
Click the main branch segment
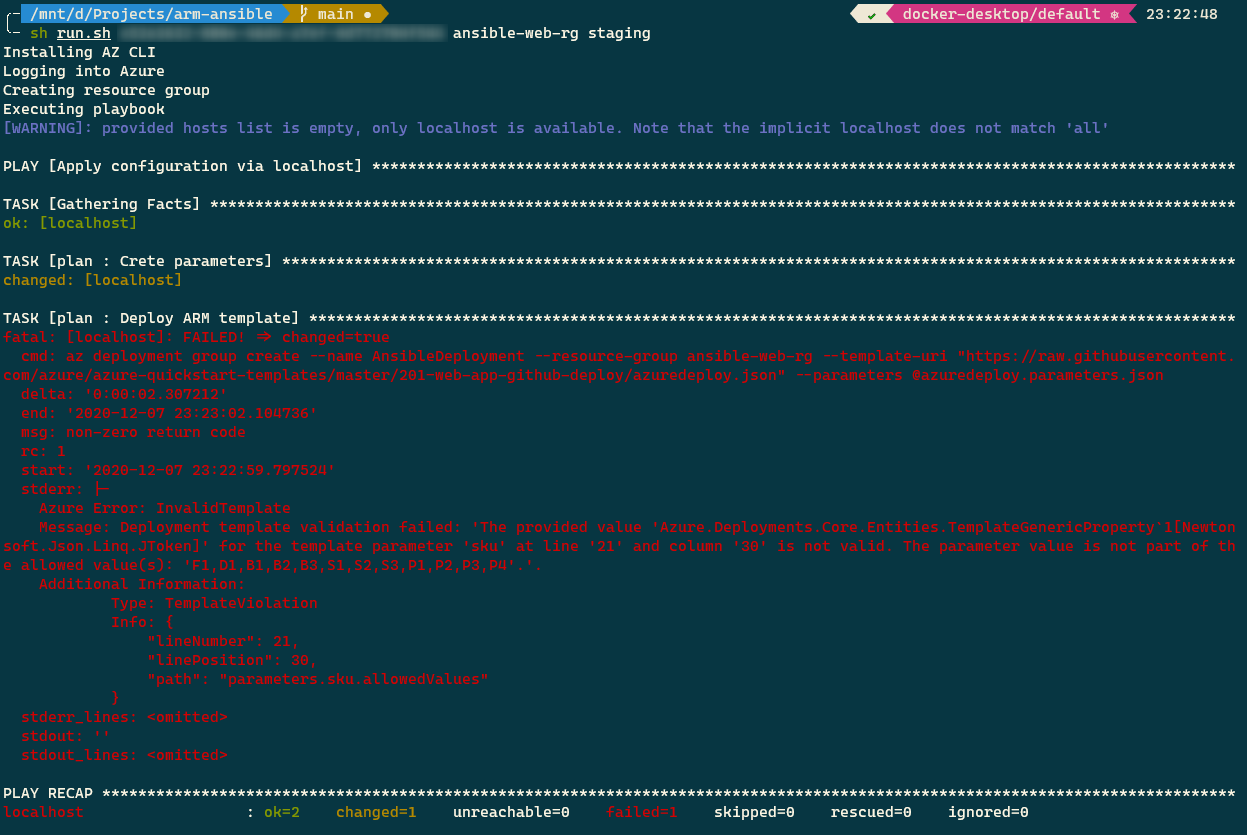tap(336, 14)
